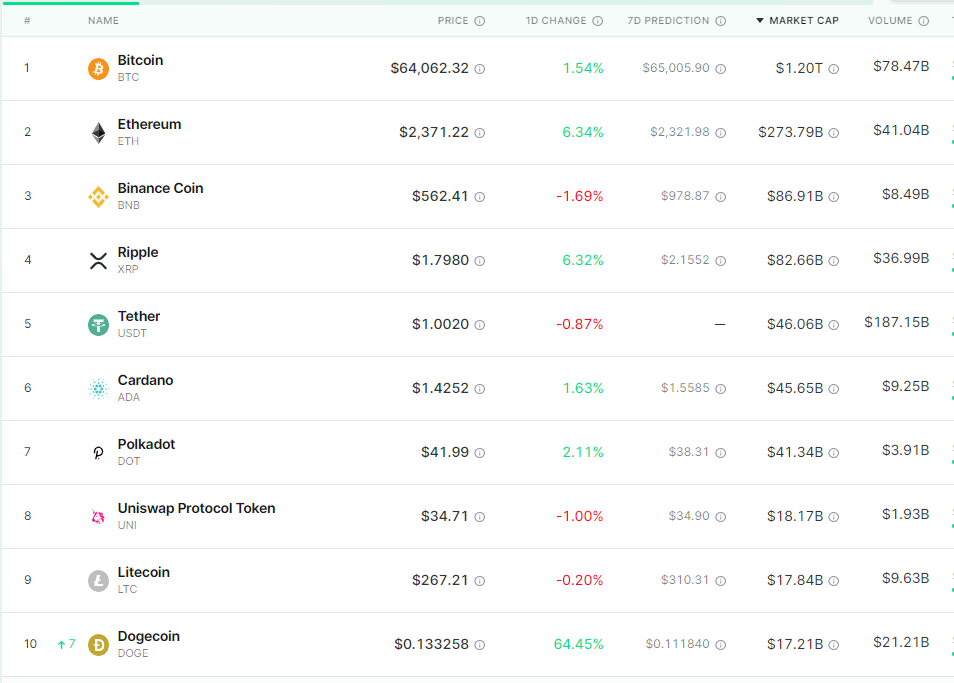This screenshot has width=954, height=683.
Task: Click Tether's volume value $187.15B
Action: pyautogui.click(x=897, y=322)
